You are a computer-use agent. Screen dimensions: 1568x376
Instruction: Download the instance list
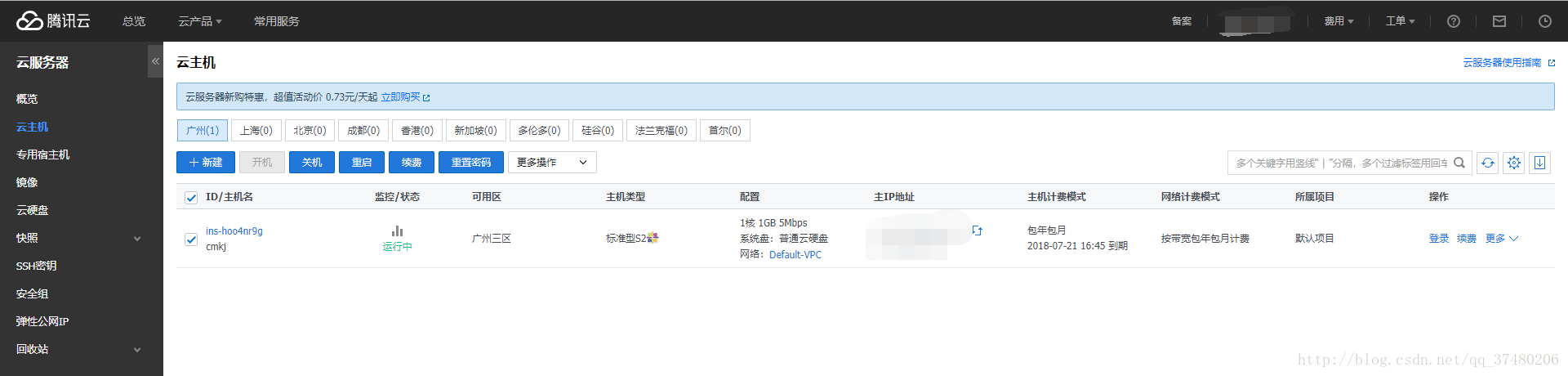[x=1540, y=163]
